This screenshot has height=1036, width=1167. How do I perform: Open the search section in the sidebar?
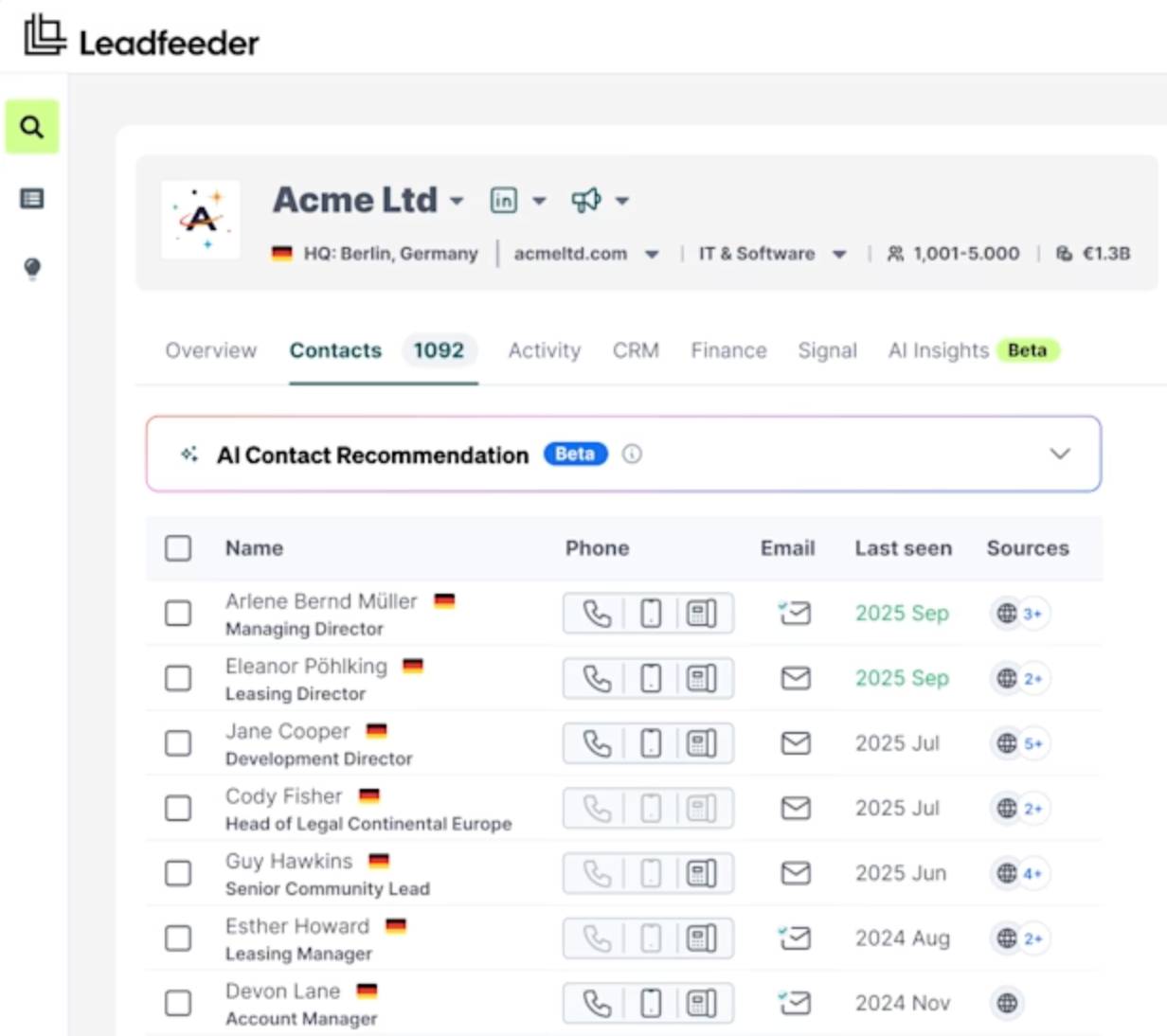coord(32,127)
